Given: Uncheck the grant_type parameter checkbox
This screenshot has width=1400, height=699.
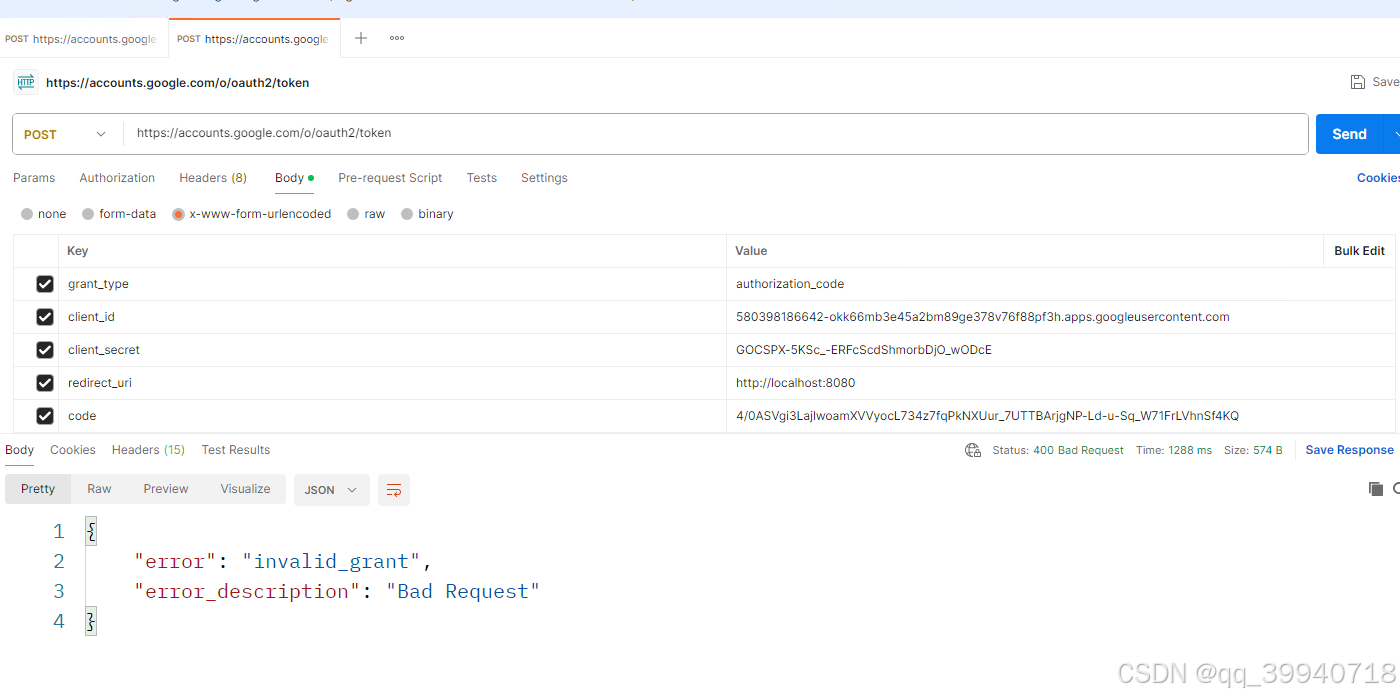Looking at the screenshot, I should 45,284.
